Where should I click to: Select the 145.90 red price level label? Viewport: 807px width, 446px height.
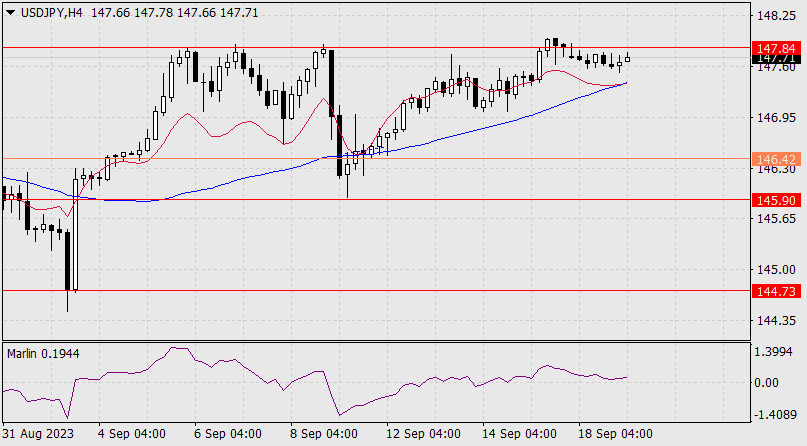776,200
